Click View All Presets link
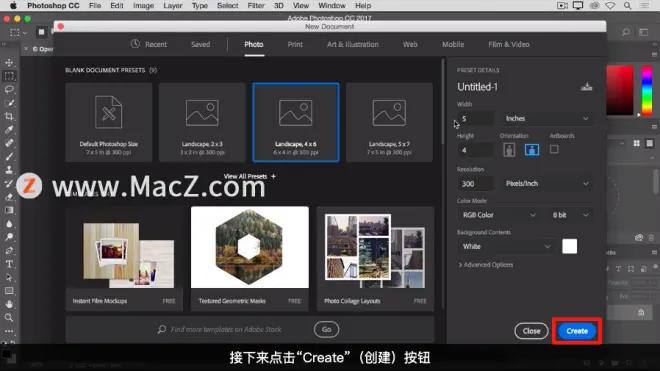Image resolution: width=660 pixels, height=371 pixels. (x=250, y=176)
